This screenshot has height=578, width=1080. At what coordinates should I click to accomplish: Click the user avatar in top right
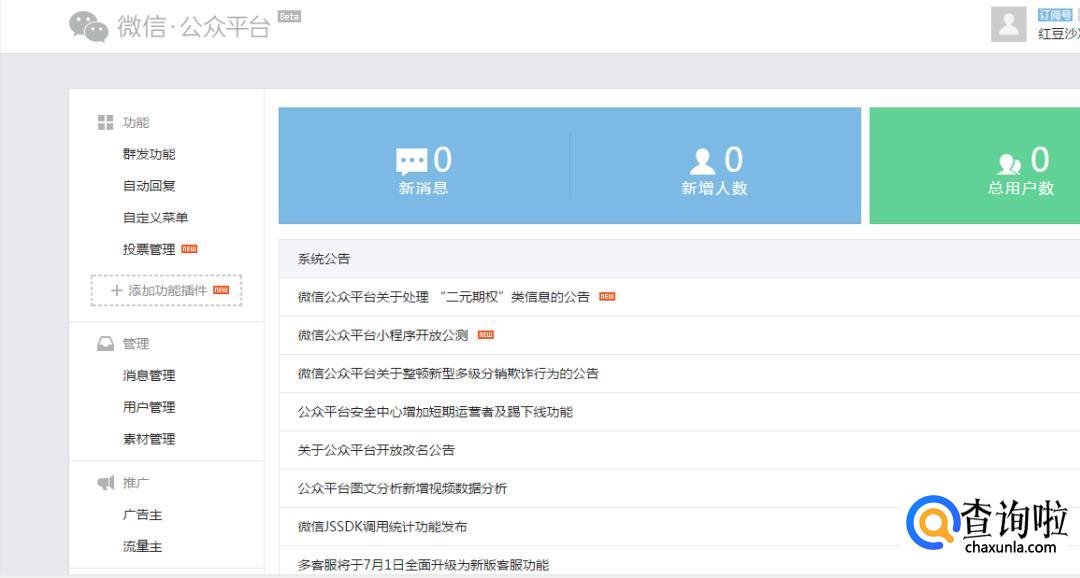coord(1008,25)
